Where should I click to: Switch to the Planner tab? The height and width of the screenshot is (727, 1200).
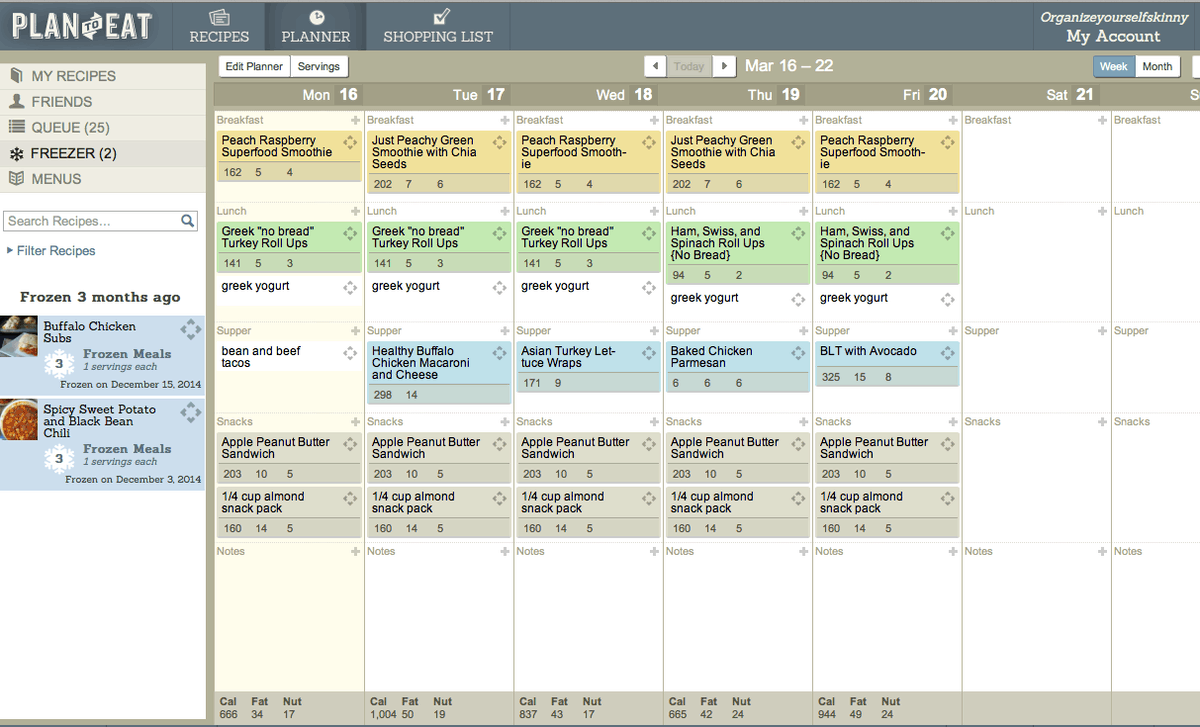(316, 26)
